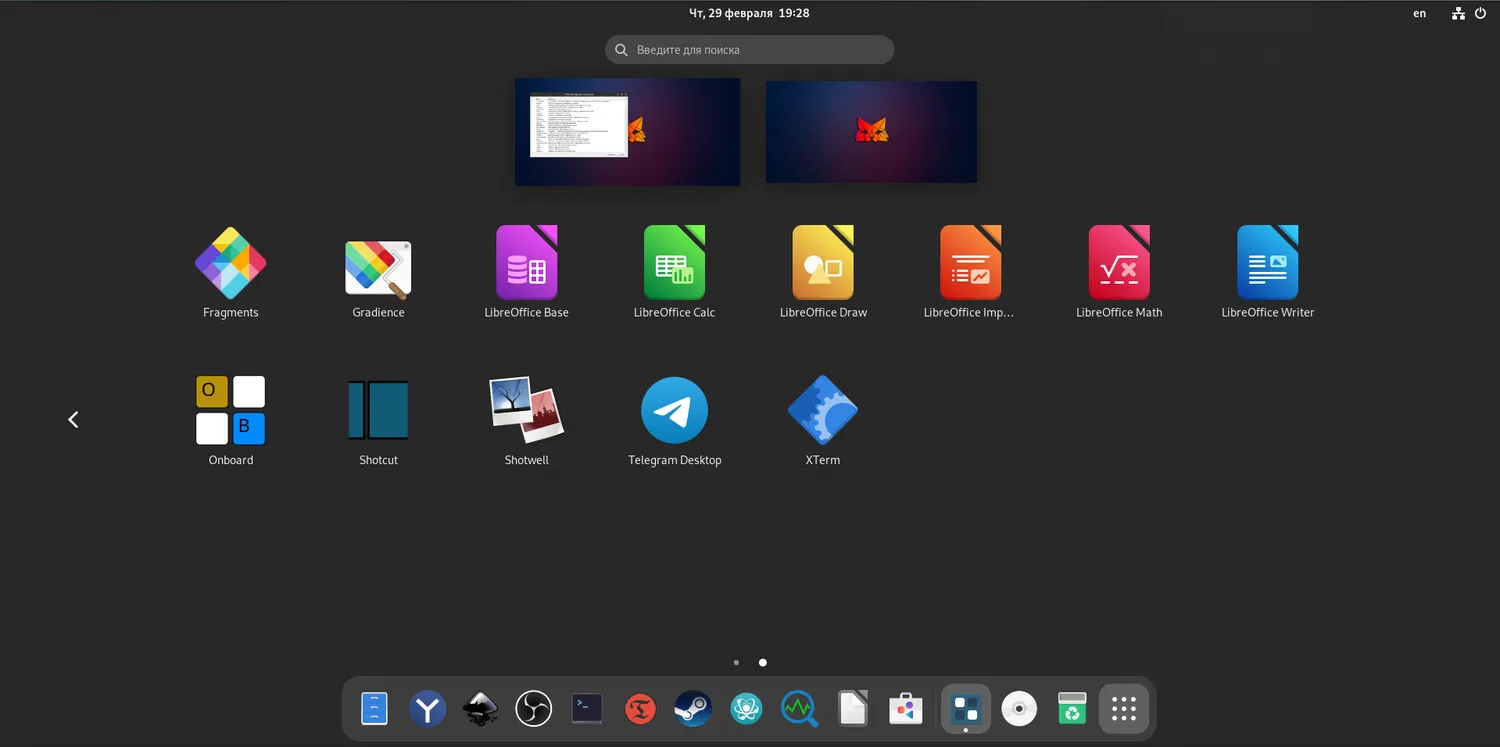The image size is (1500, 747).
Task: Open the clock and calendar menu in the top bar
Action: [x=749, y=13]
